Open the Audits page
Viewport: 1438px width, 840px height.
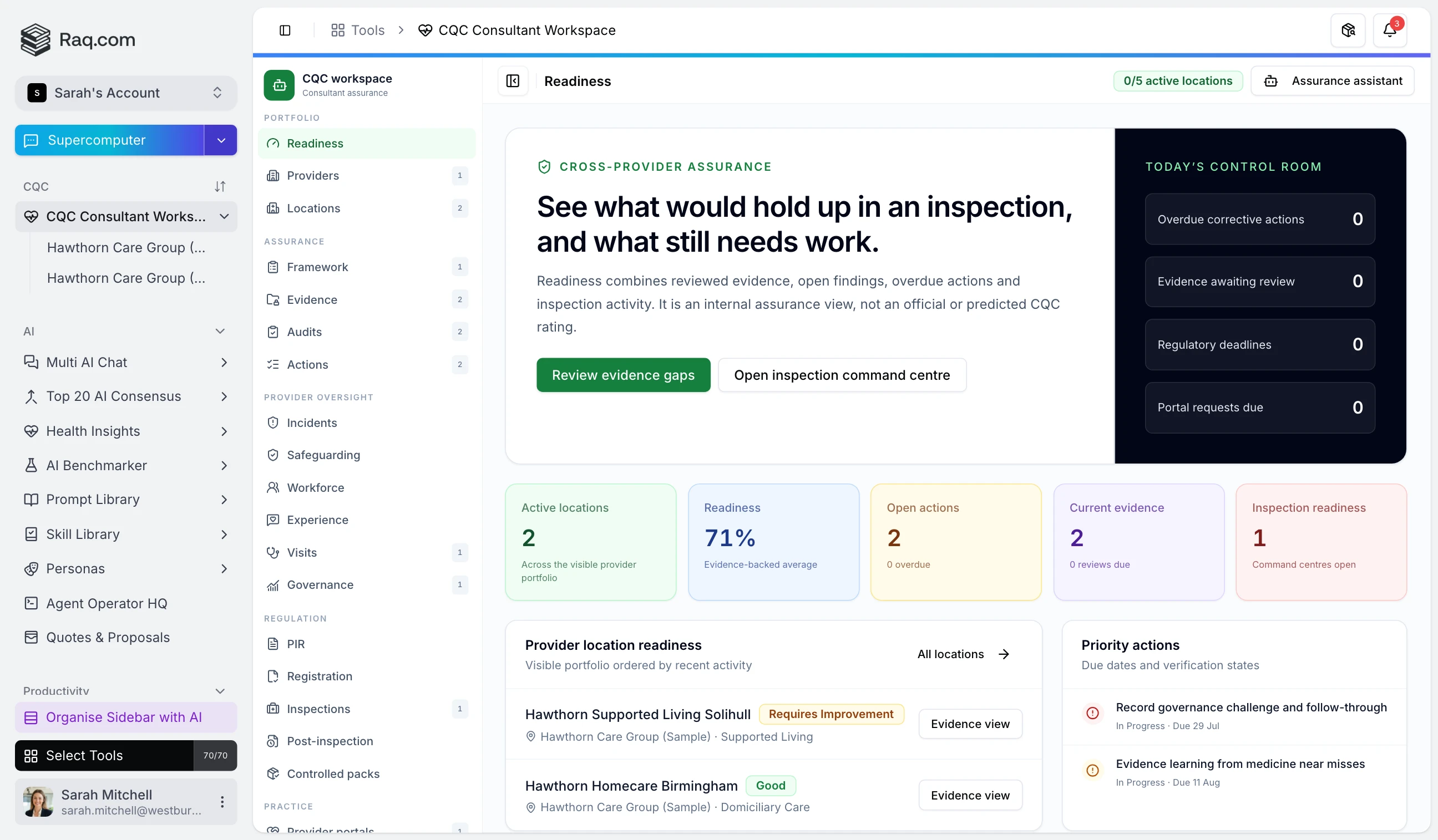tap(366, 332)
